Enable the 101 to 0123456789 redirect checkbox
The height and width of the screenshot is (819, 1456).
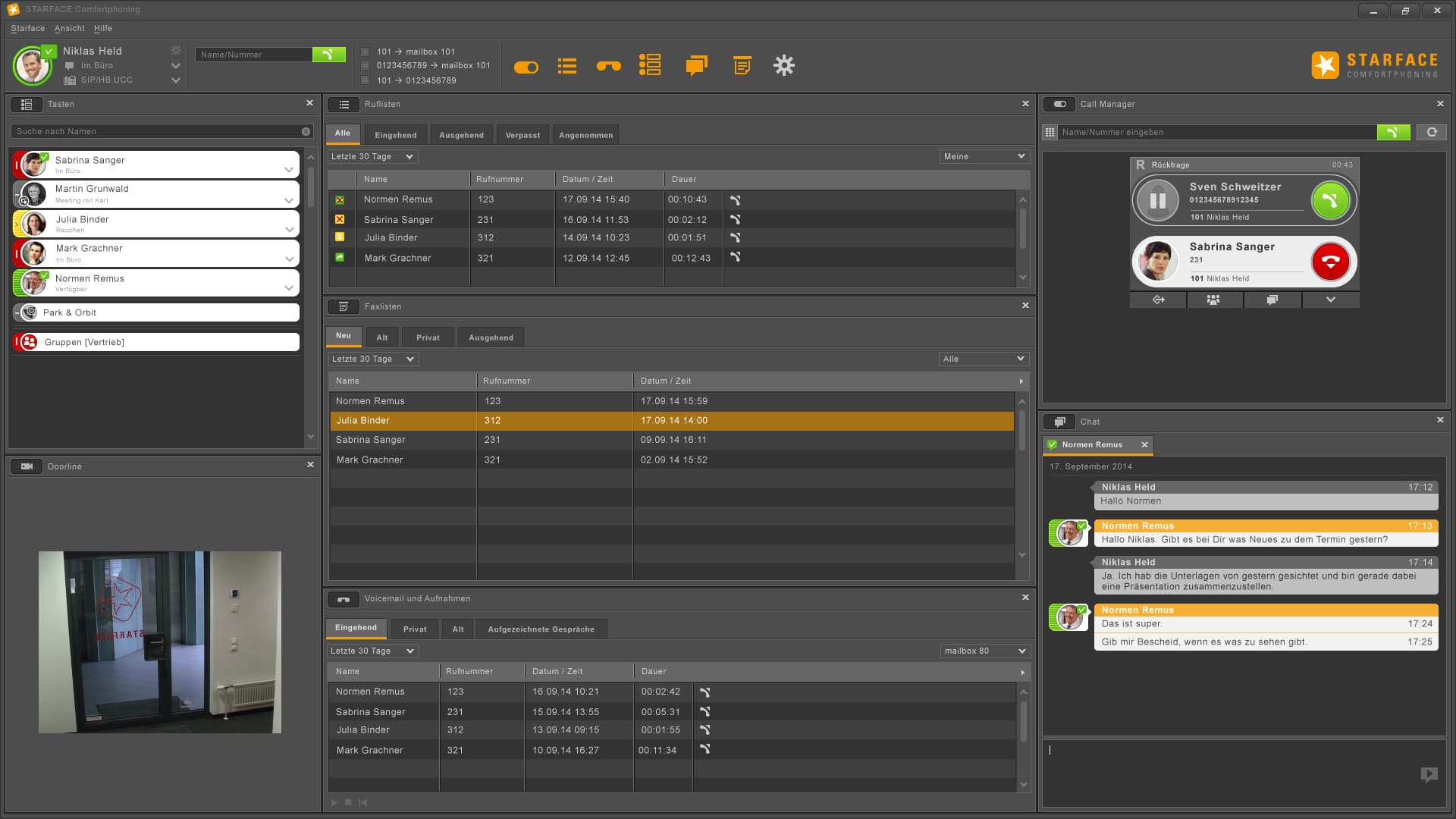pos(366,80)
